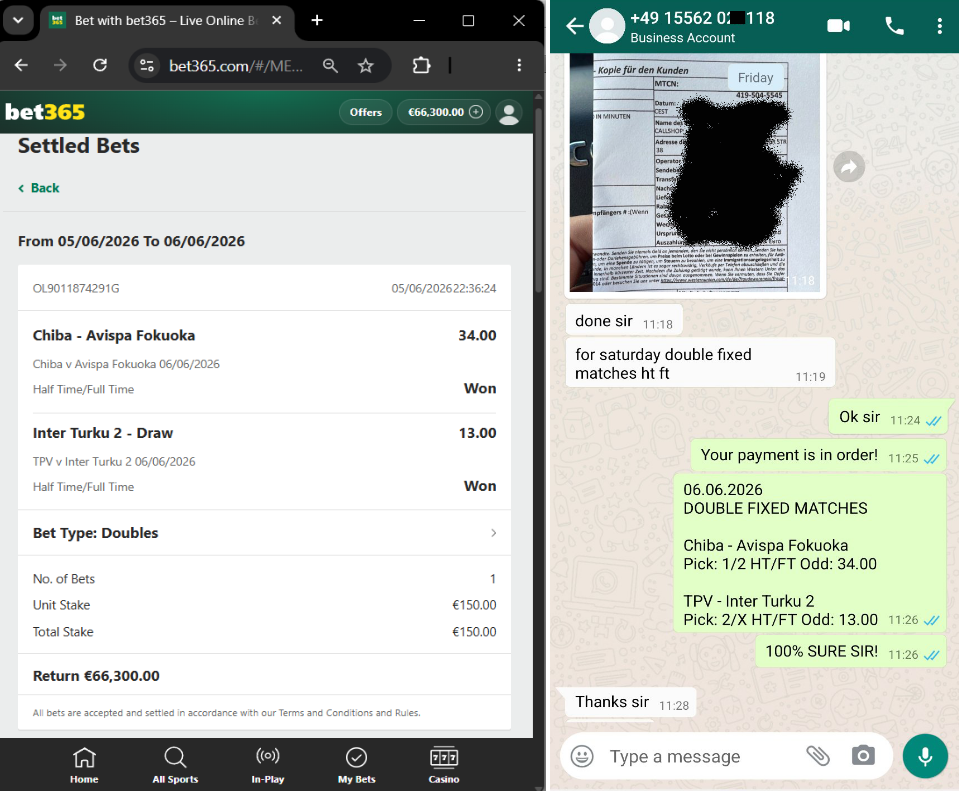Open WhatsApp contact profile picture
The width and height of the screenshot is (959, 792).
tap(607, 26)
